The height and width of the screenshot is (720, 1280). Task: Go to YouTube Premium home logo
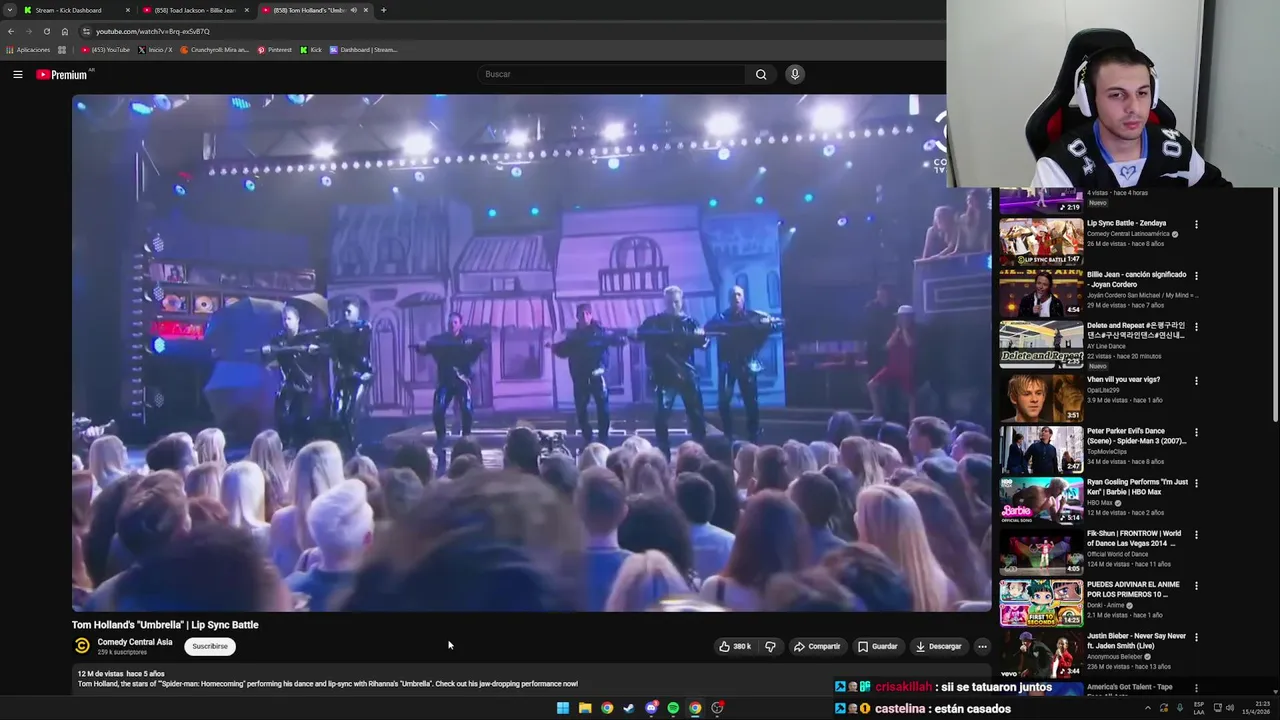[x=62, y=74]
